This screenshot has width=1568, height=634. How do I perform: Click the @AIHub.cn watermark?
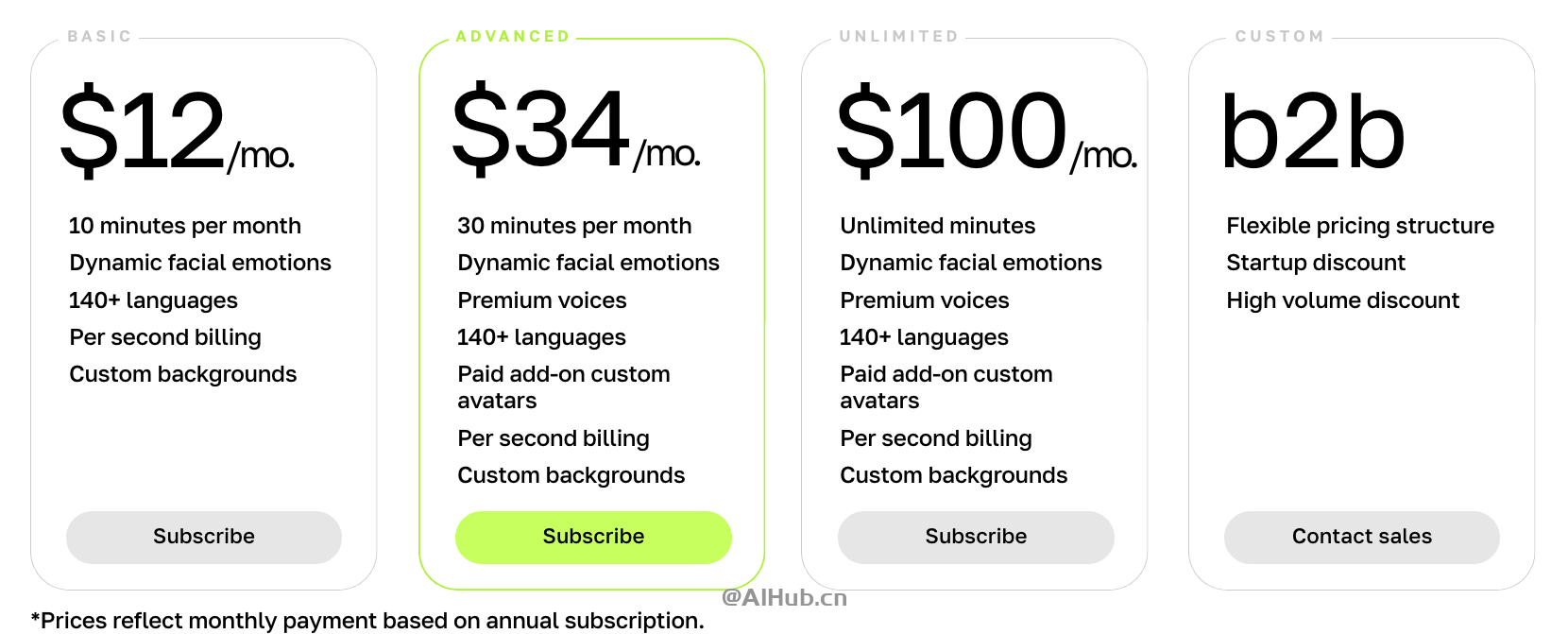tap(784, 597)
